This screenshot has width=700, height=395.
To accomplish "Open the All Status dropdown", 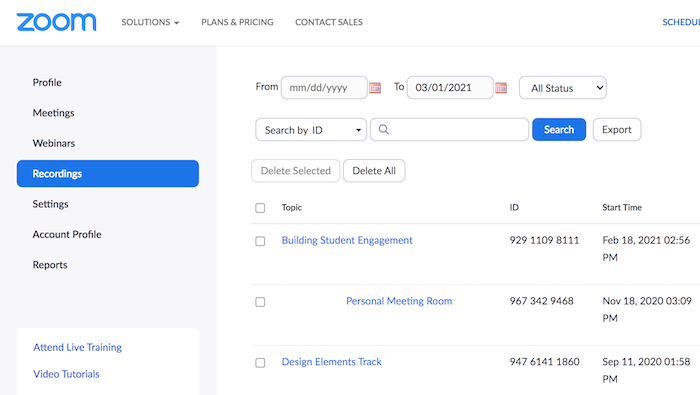I will [x=562, y=88].
